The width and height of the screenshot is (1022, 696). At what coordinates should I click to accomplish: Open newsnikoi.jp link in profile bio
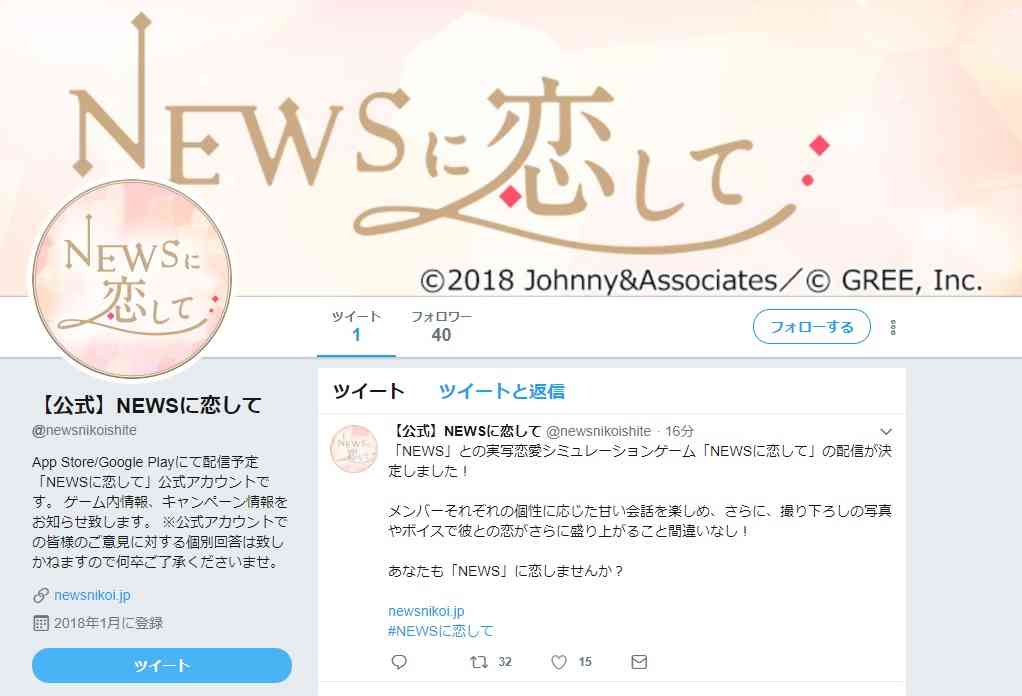pyautogui.click(x=93, y=595)
